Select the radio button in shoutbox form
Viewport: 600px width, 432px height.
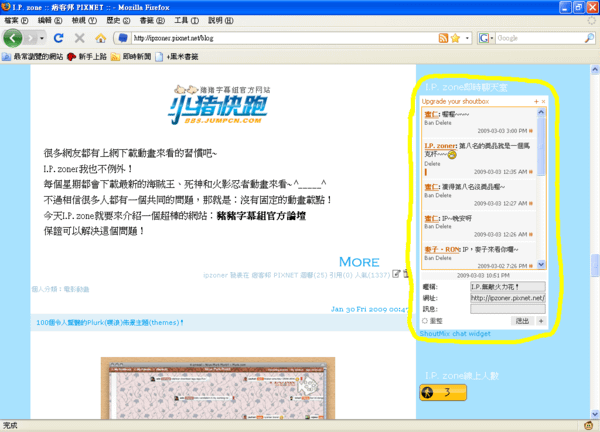coord(424,321)
